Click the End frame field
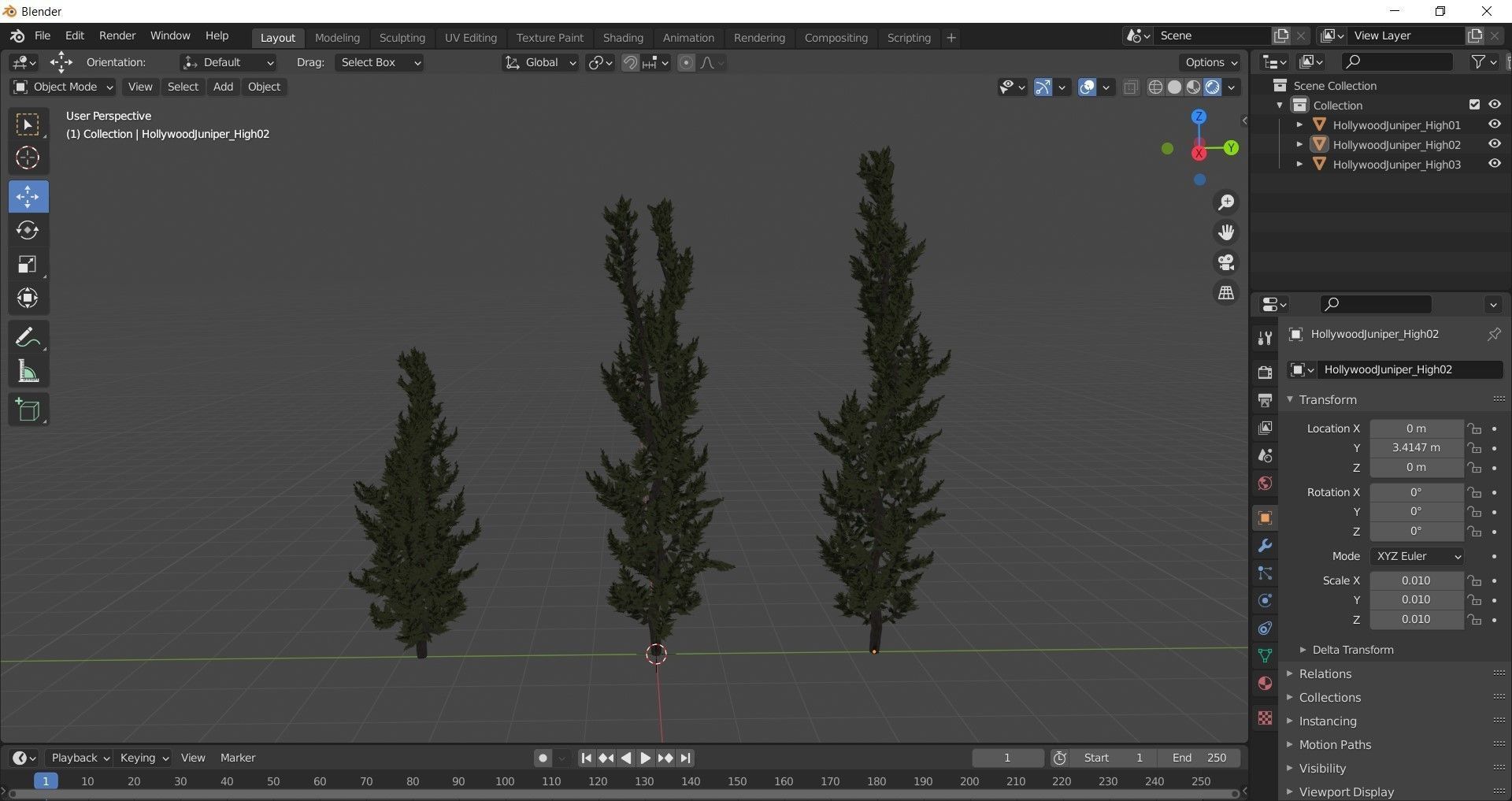The height and width of the screenshot is (801, 1512). (1199, 758)
